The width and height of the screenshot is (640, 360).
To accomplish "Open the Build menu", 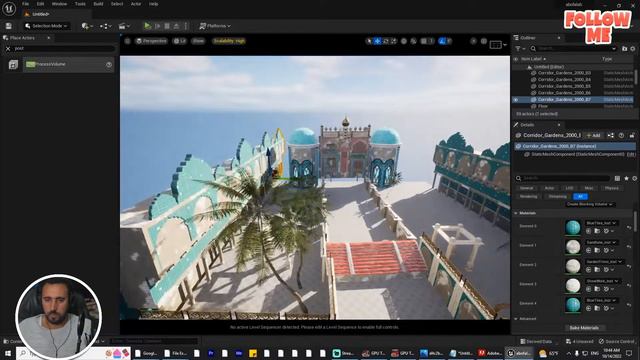I will point(98,4).
